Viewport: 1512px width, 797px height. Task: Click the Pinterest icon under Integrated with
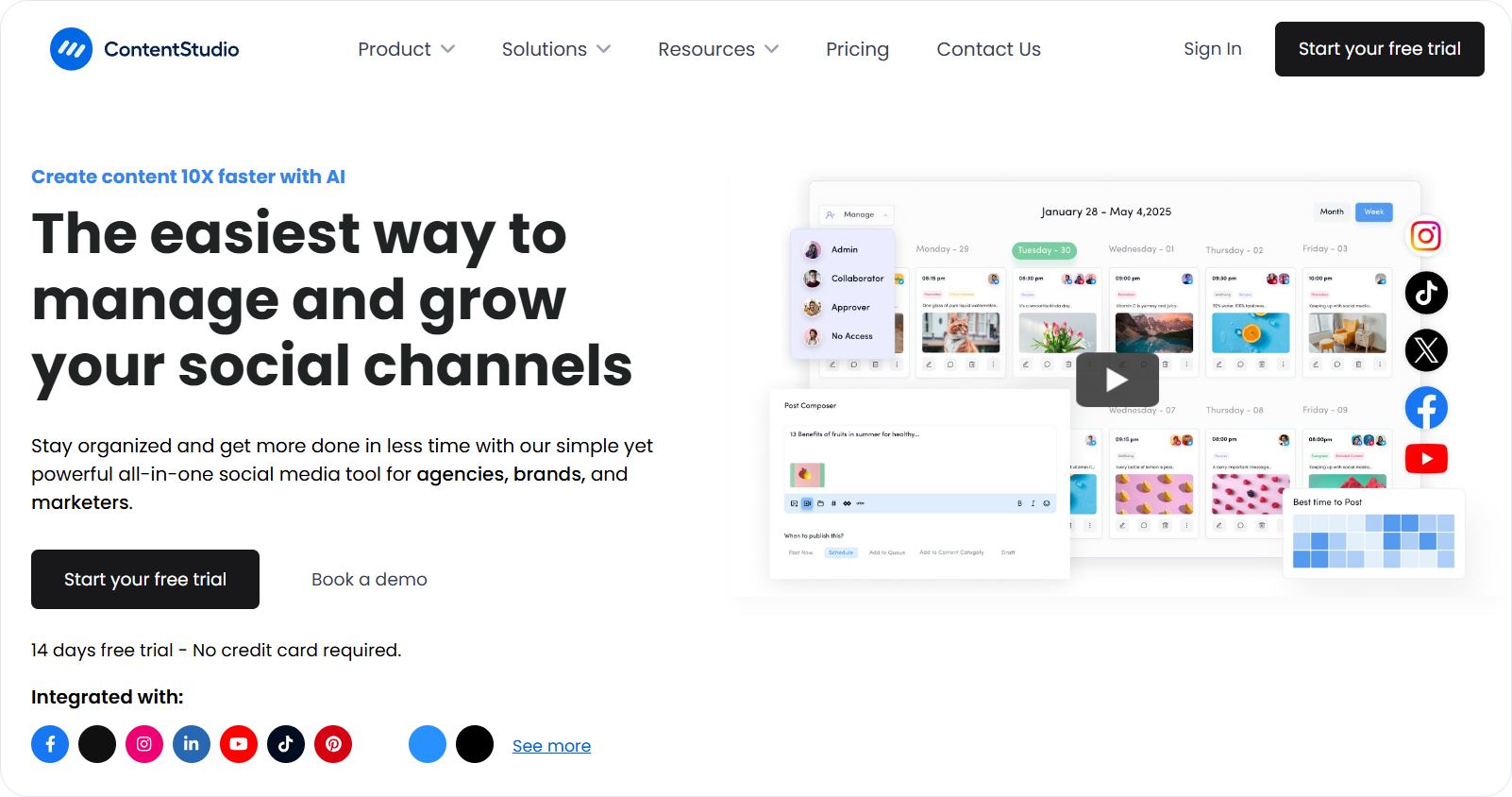333,744
